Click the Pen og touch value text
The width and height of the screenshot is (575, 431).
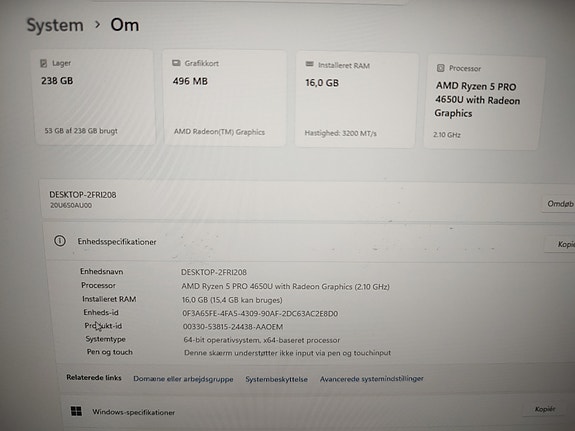coord(288,353)
